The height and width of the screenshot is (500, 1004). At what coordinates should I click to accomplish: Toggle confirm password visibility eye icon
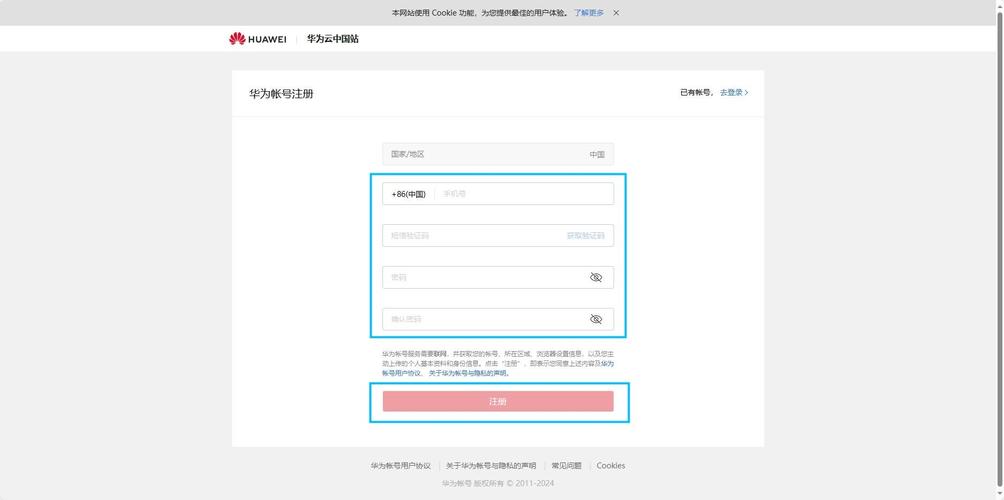tap(596, 319)
